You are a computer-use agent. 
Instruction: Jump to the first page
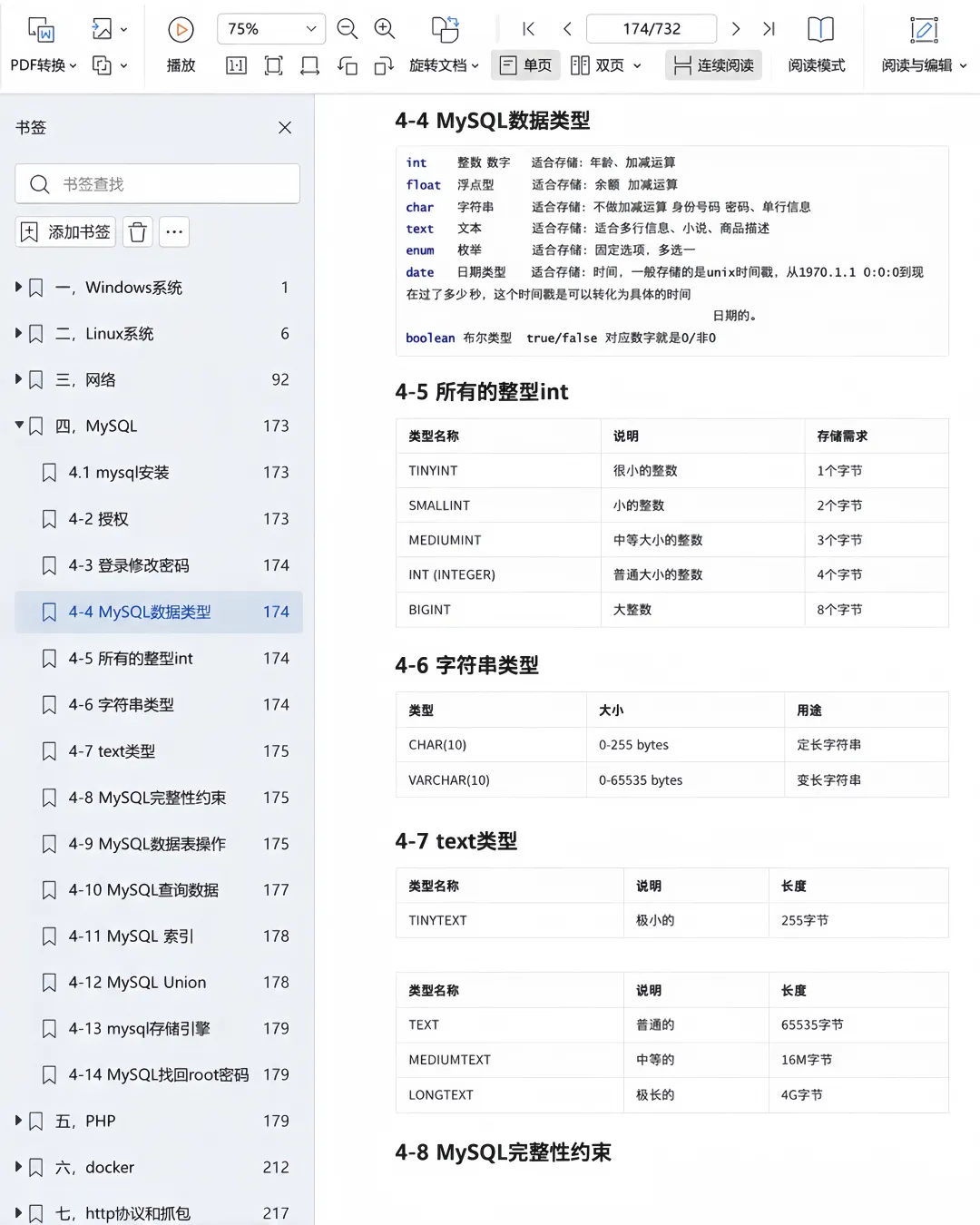coord(529,29)
